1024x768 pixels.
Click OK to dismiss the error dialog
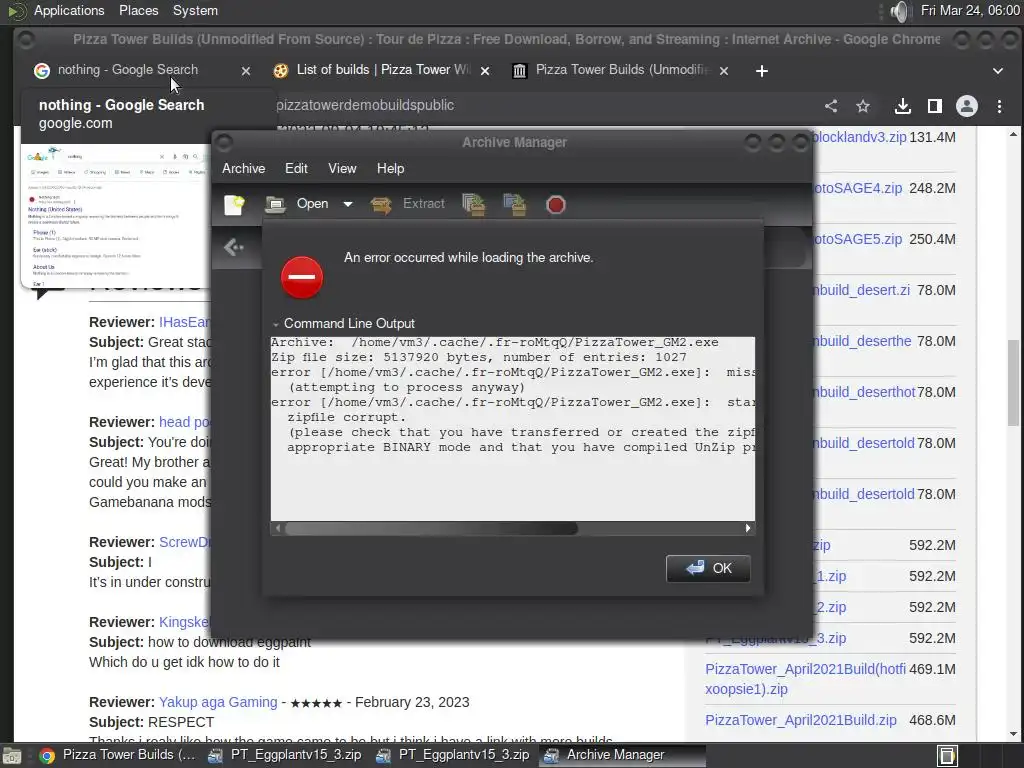pos(708,568)
